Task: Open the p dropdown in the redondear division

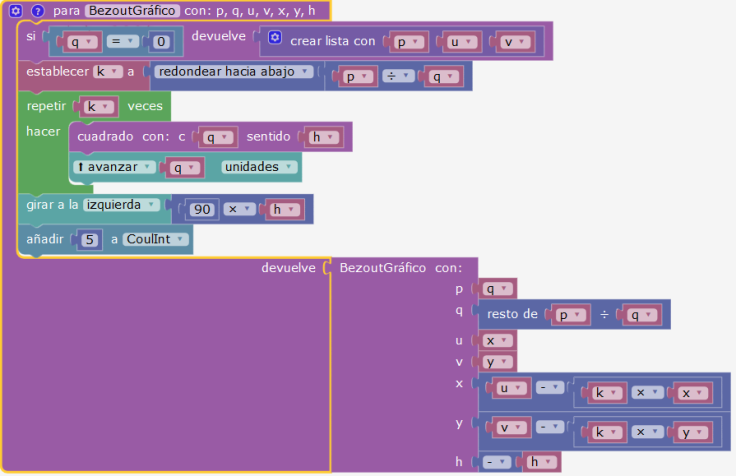Action: (x=360, y=77)
